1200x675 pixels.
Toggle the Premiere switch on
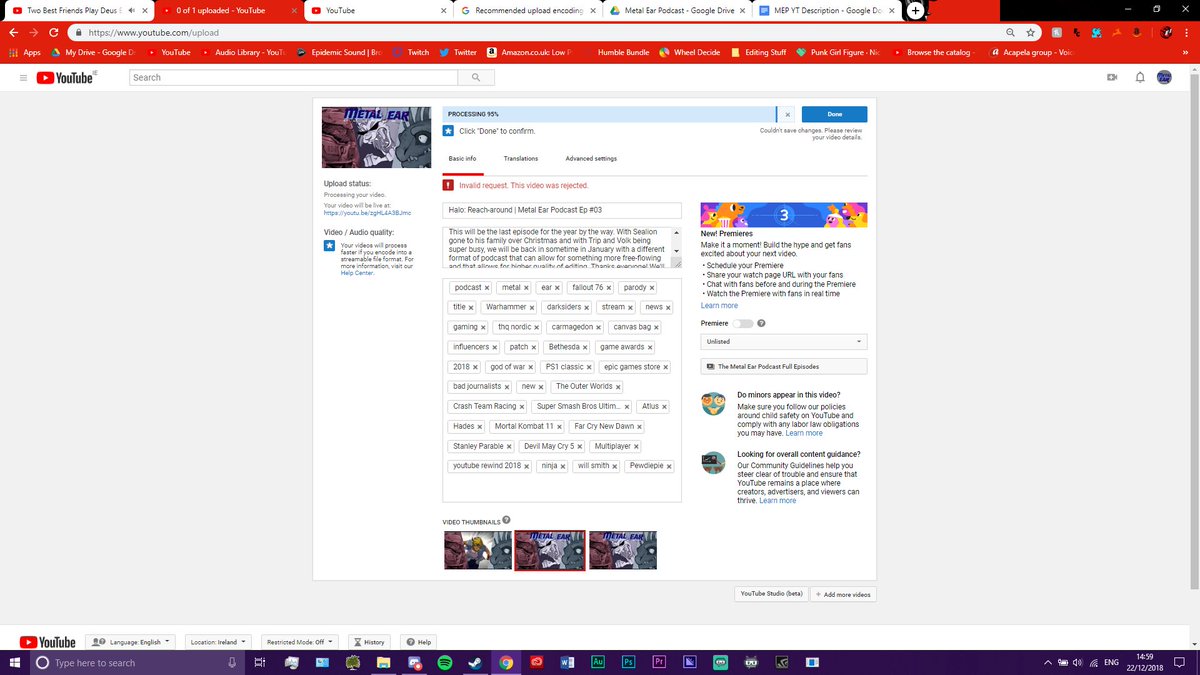click(742, 324)
